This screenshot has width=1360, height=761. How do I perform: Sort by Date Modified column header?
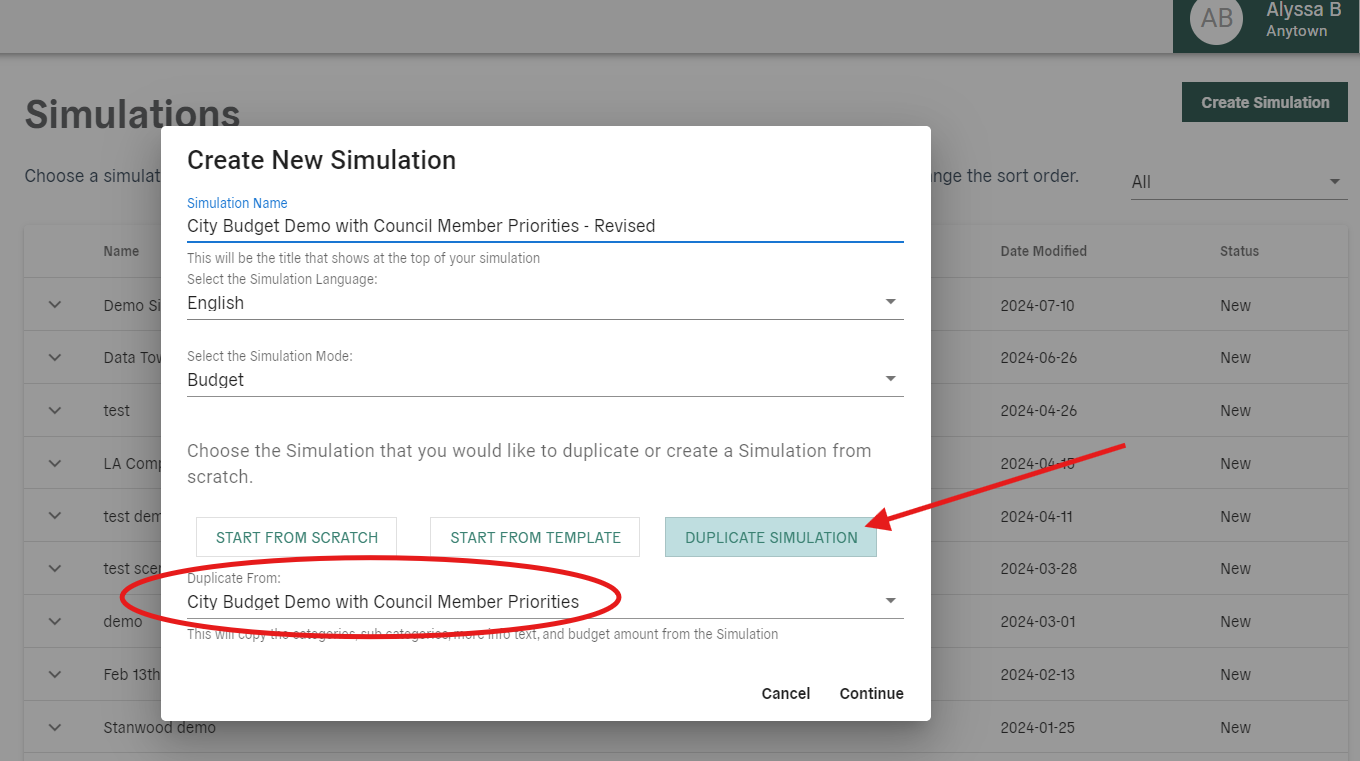(1043, 251)
